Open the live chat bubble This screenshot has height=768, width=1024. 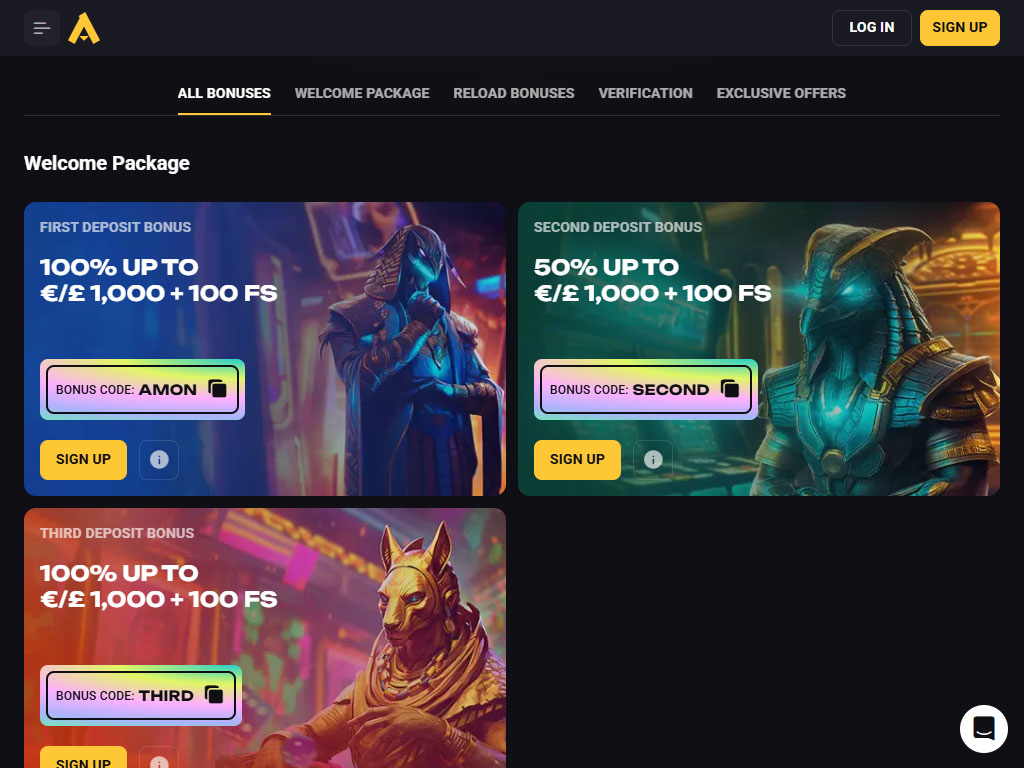(984, 728)
